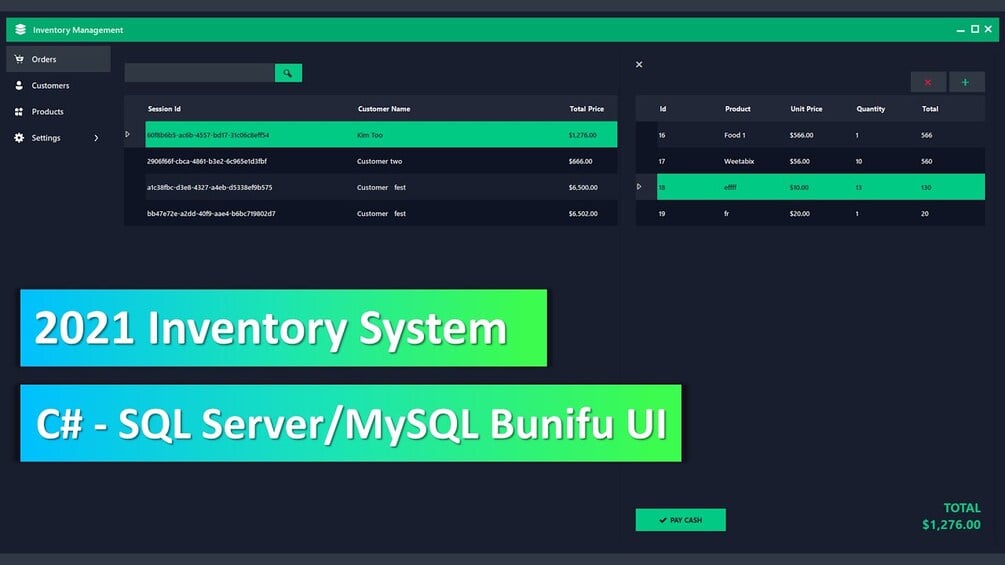Click the $6,500.00 total price cell
The width and height of the screenshot is (1005, 565).
pos(583,188)
